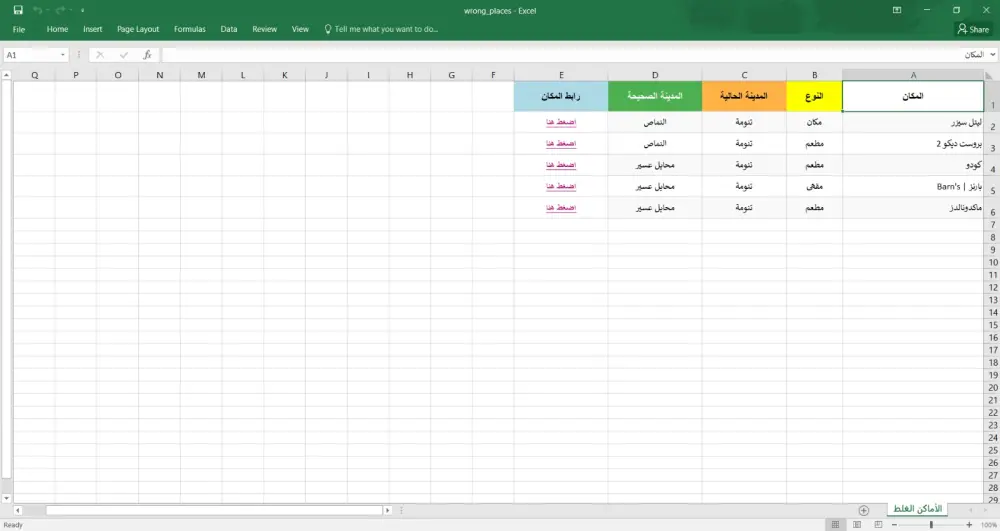Select the مقهى cell in column B

click(x=814, y=186)
